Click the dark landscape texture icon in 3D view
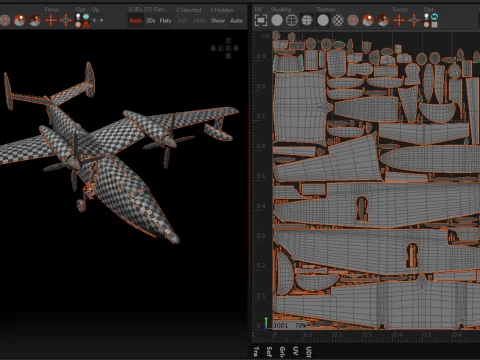480x360 pixels. pyautogui.click(x=35, y=20)
